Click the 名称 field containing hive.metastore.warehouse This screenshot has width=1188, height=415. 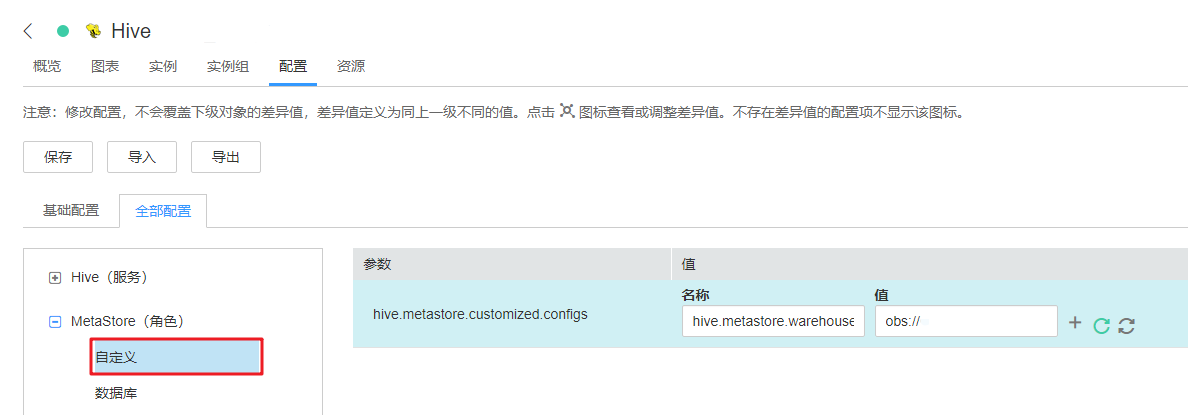tap(773, 321)
